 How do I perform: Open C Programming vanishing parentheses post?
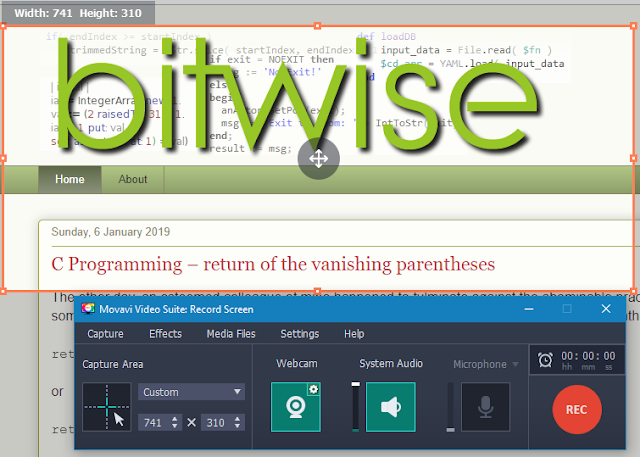point(273,264)
